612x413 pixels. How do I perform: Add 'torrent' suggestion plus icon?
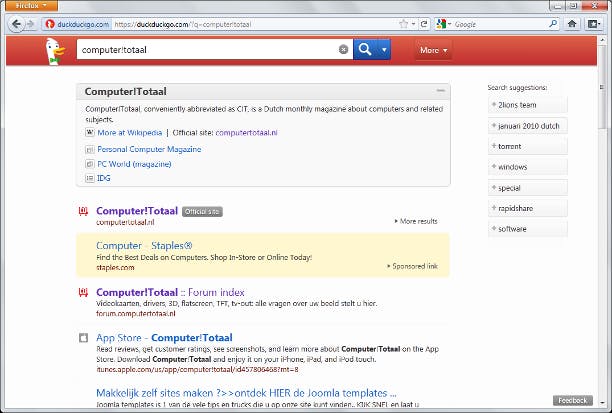coord(494,146)
